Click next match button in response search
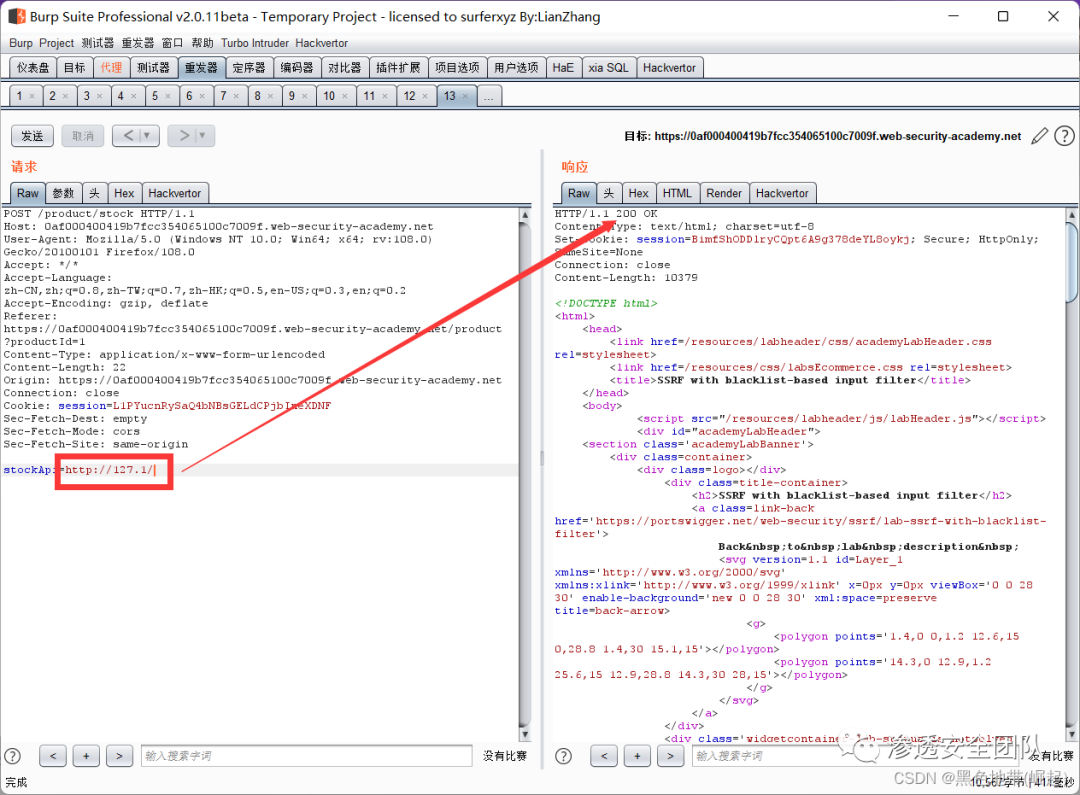This screenshot has height=795, width=1080. (x=670, y=756)
